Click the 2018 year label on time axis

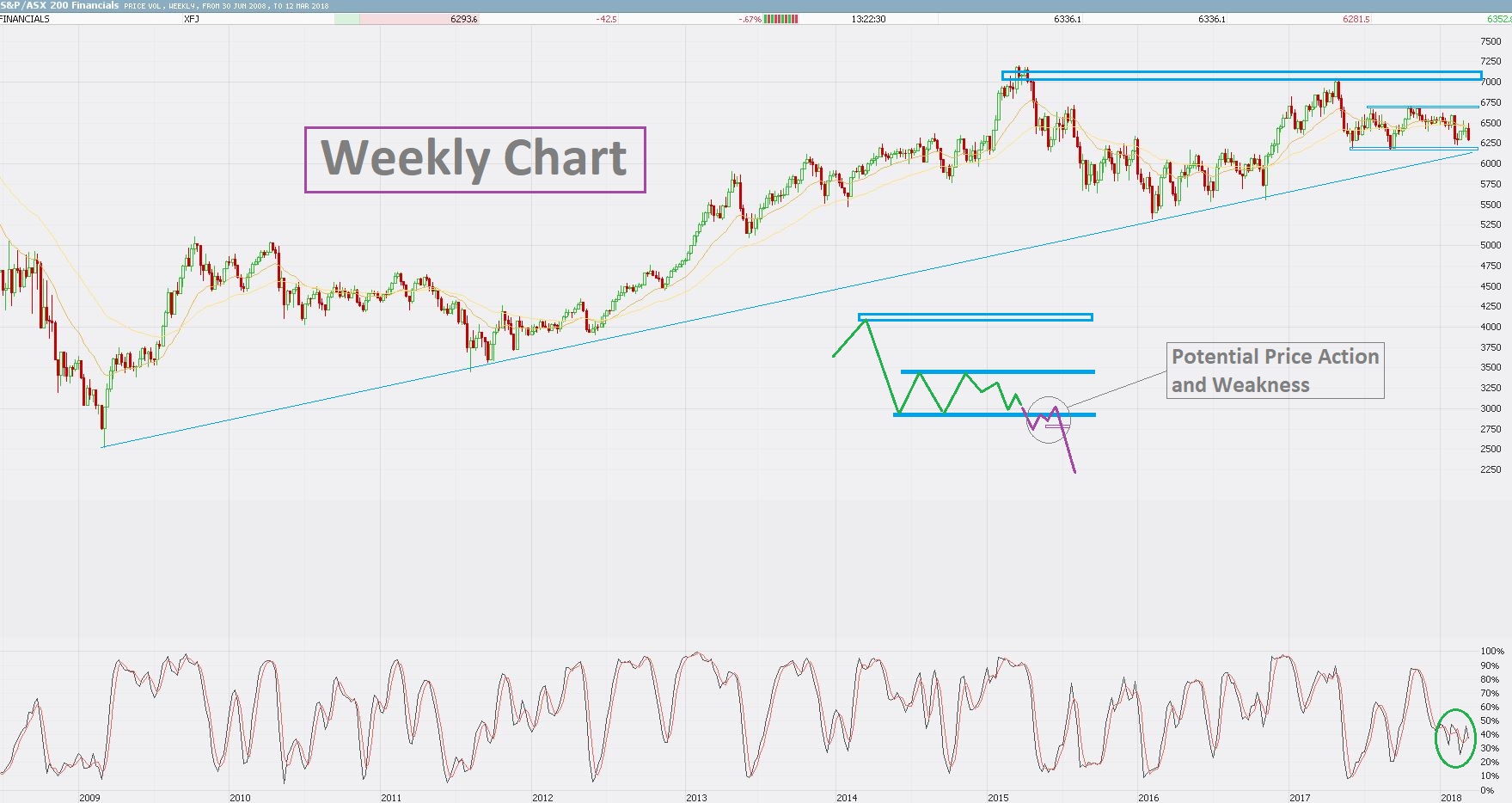tap(1451, 798)
